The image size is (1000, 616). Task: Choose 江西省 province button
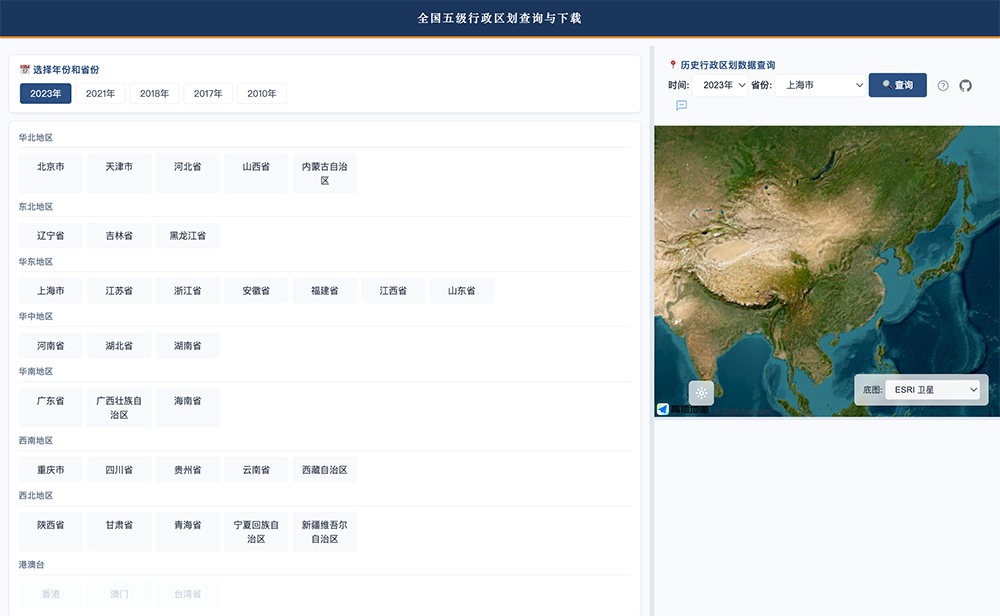pos(393,291)
